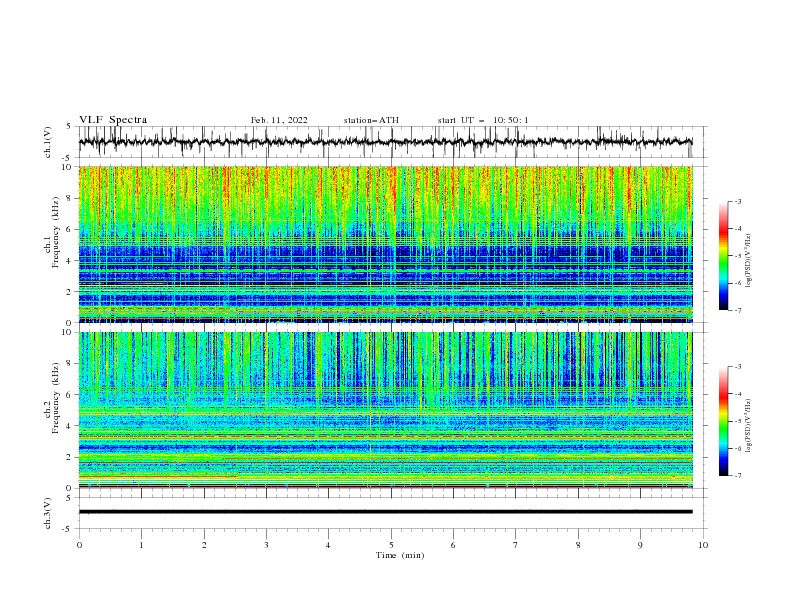Click the "5" tick on ch.1(V) axis
This screenshot has height=612, width=792.
tap(70, 126)
